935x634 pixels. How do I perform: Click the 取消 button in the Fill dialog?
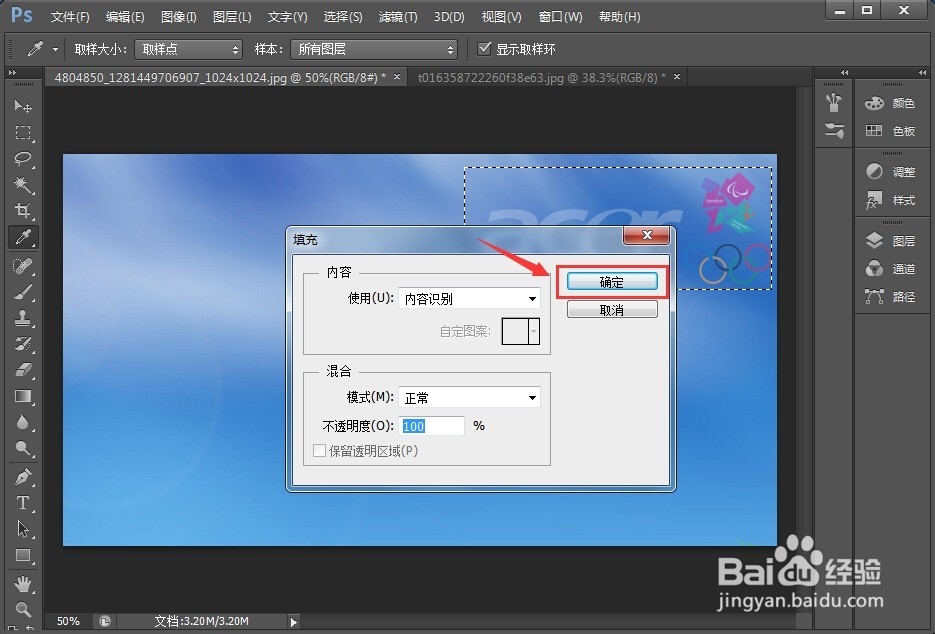coord(611,308)
